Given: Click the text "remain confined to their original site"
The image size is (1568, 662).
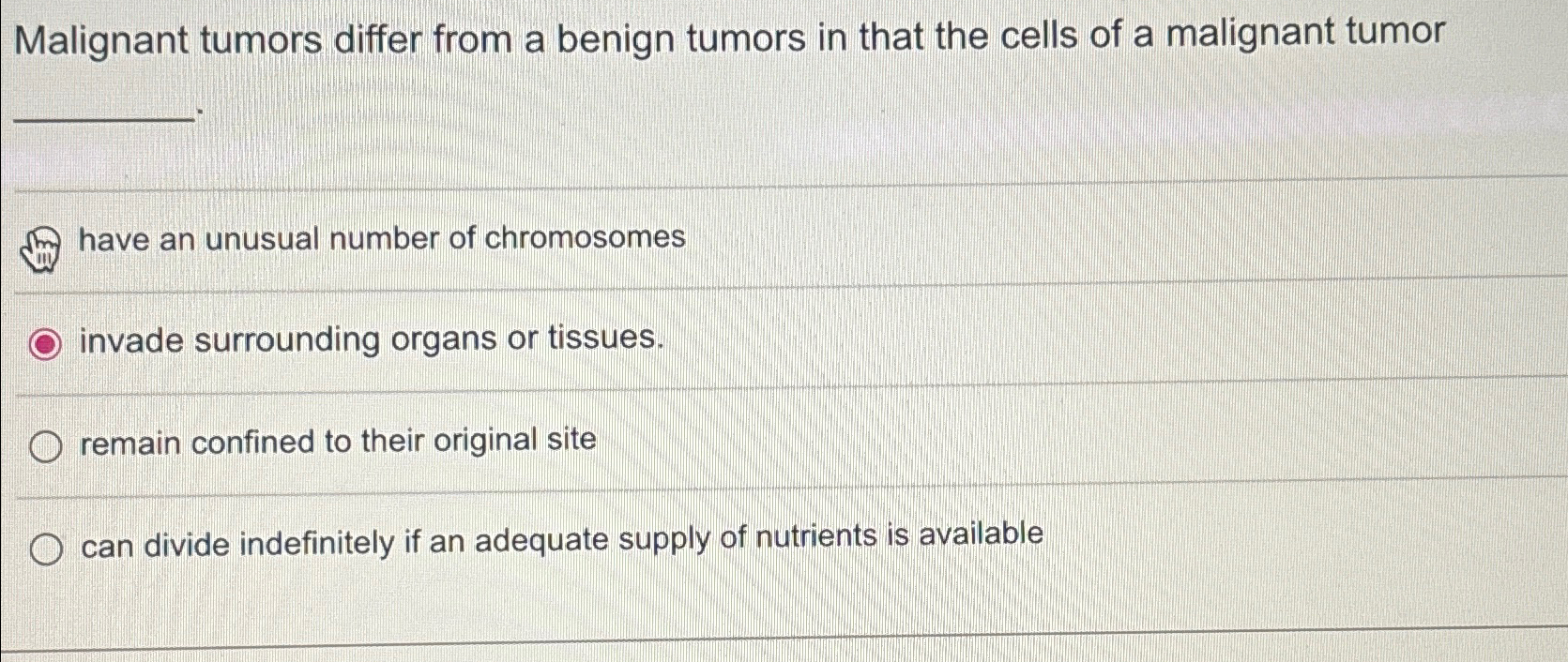Looking at the screenshot, I should (338, 441).
